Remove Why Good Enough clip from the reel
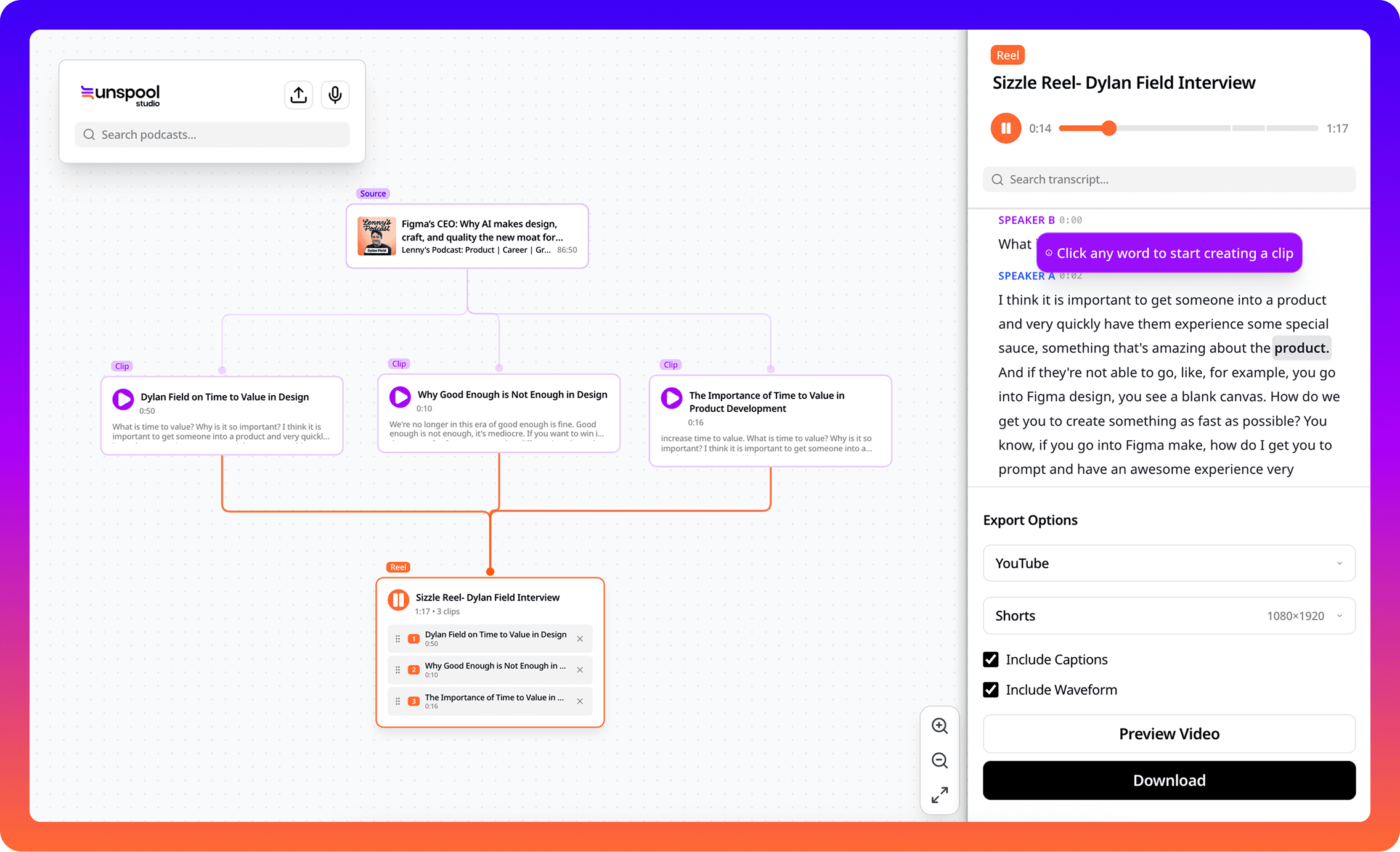 [579, 670]
